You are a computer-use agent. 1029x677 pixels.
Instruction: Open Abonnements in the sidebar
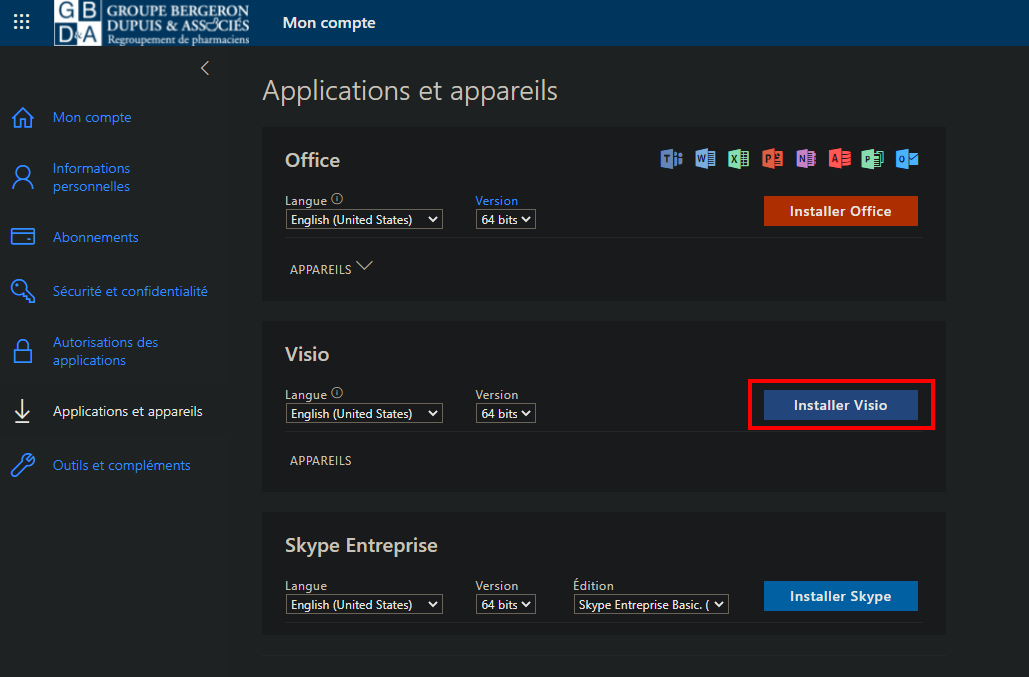[96, 237]
